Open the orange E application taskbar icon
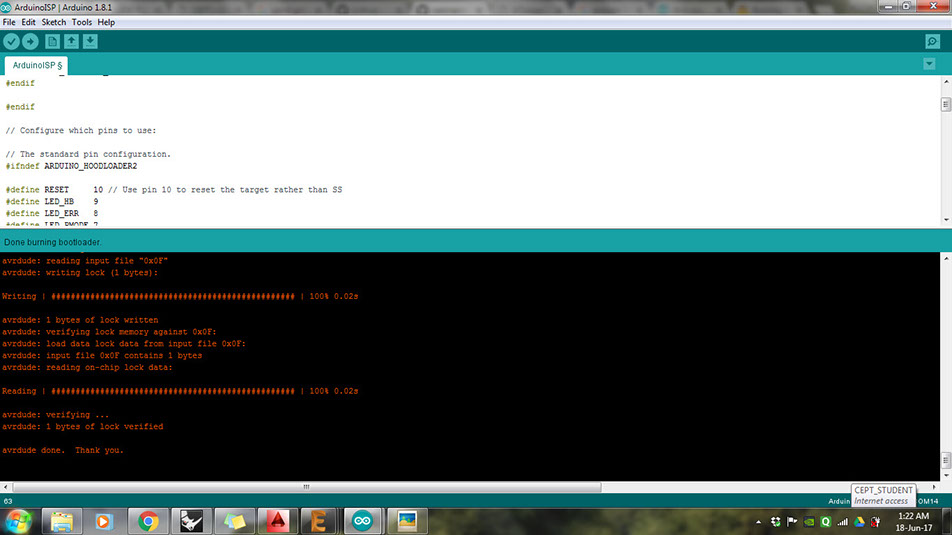This screenshot has width=952, height=535. point(320,521)
